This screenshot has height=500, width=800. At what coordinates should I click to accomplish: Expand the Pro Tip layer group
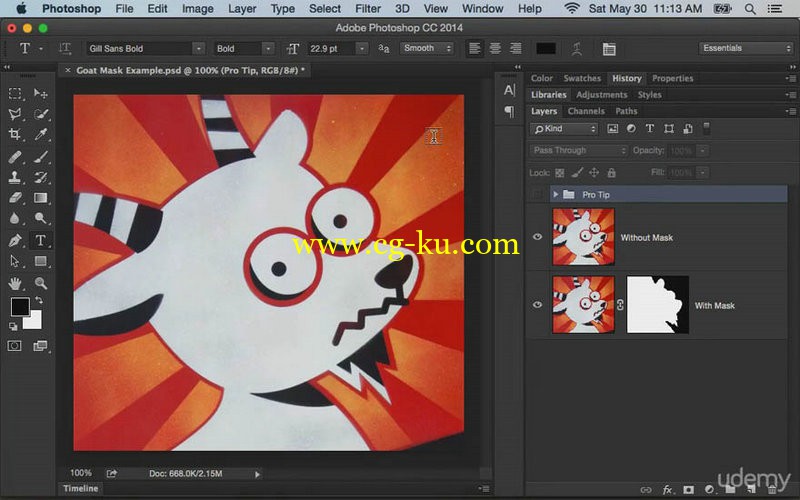(556, 194)
